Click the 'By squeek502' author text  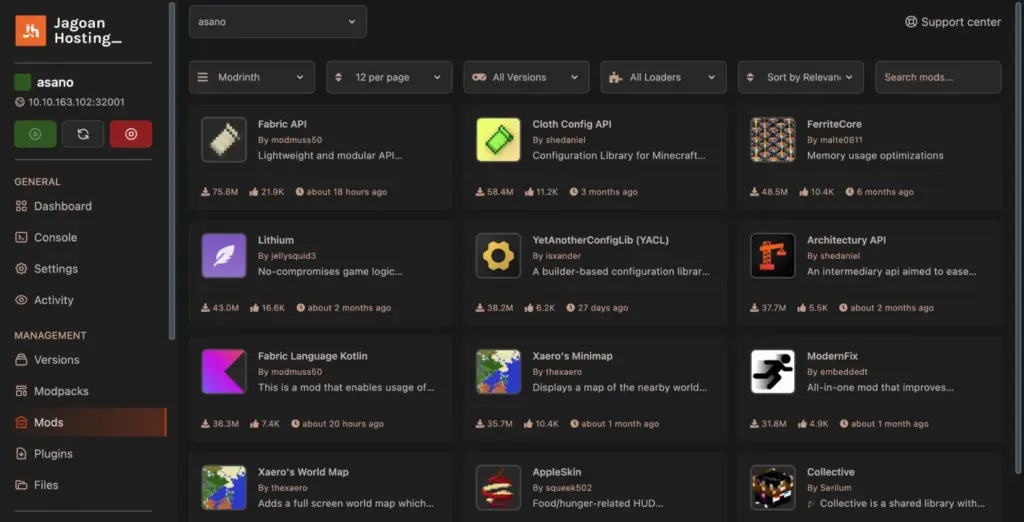pyautogui.click(x=562, y=487)
